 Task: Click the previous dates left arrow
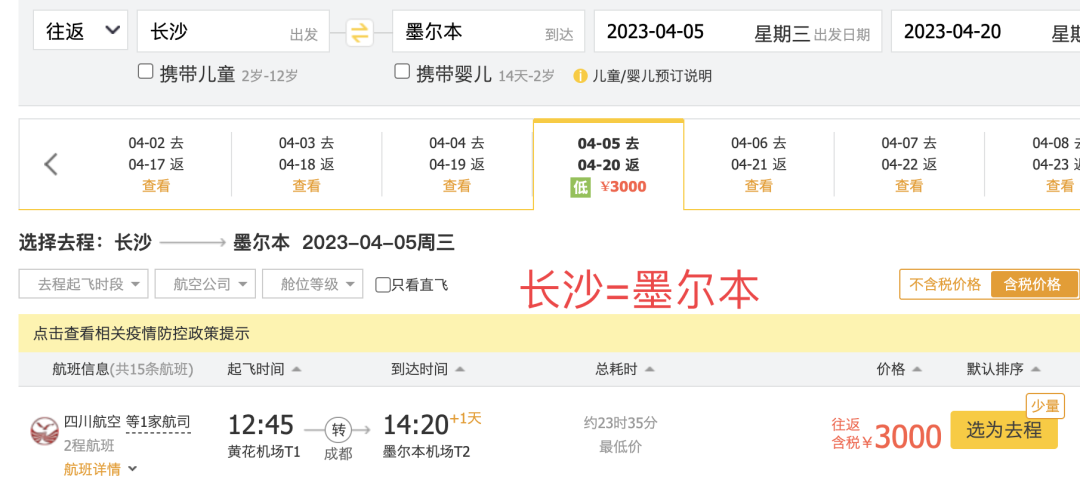pos(51,164)
